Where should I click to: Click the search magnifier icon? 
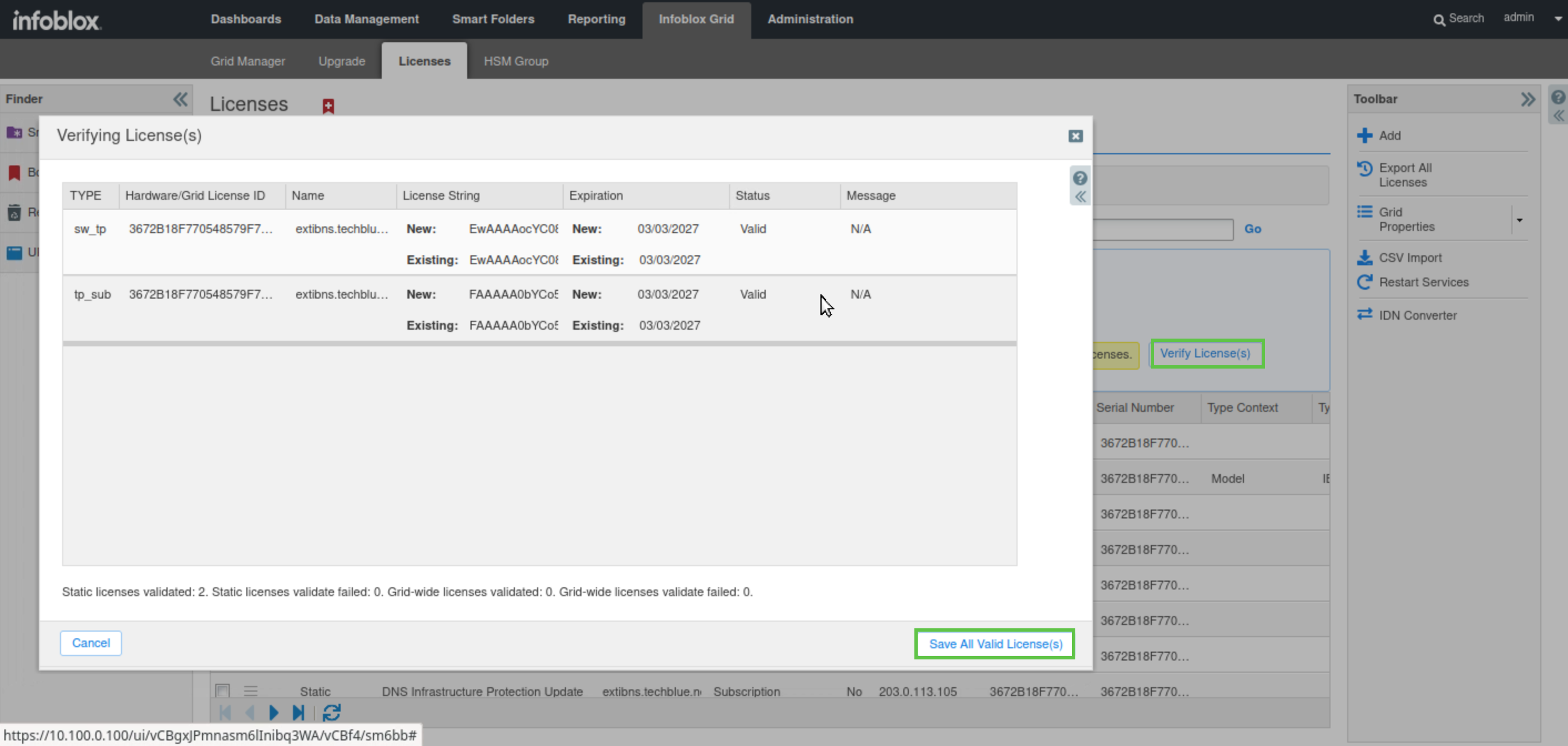(1439, 20)
